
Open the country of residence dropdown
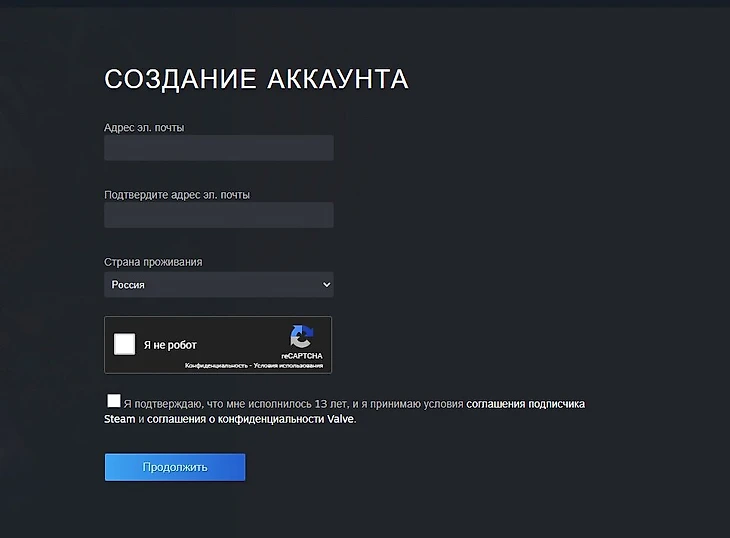219,284
